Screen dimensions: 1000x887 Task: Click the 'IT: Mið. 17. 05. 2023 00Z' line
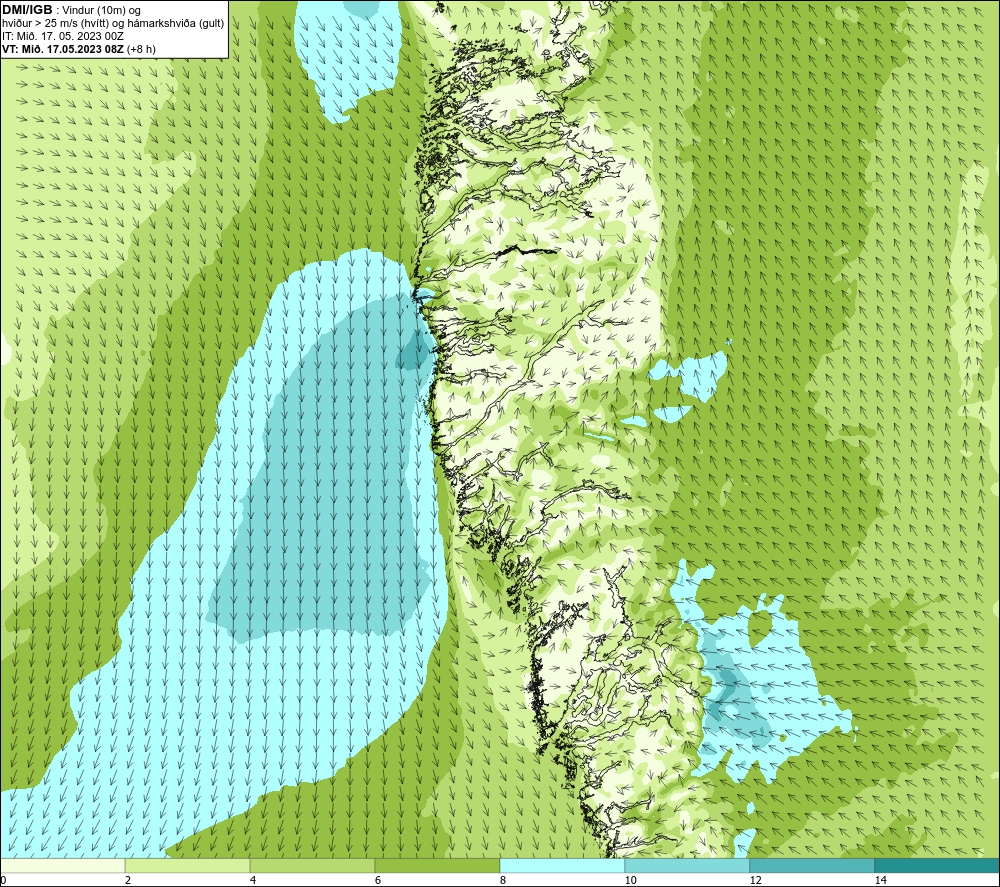[62, 36]
